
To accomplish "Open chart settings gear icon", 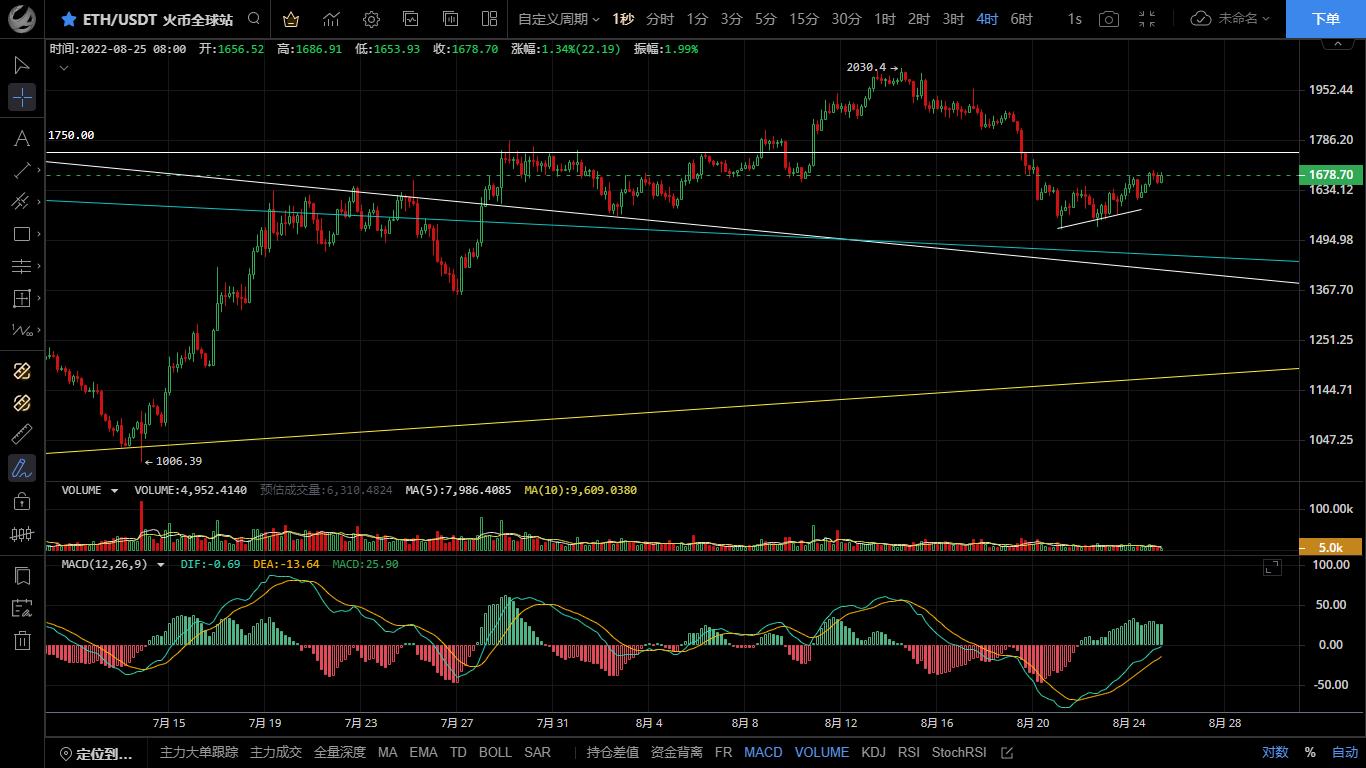I will click(371, 19).
